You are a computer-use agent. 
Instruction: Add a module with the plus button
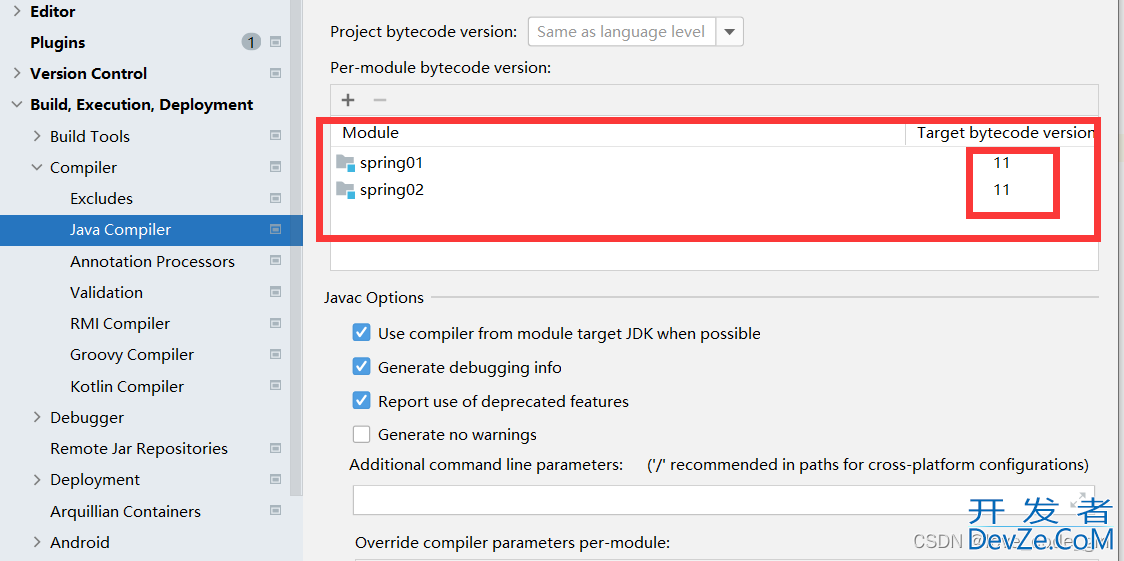pyautogui.click(x=348, y=100)
